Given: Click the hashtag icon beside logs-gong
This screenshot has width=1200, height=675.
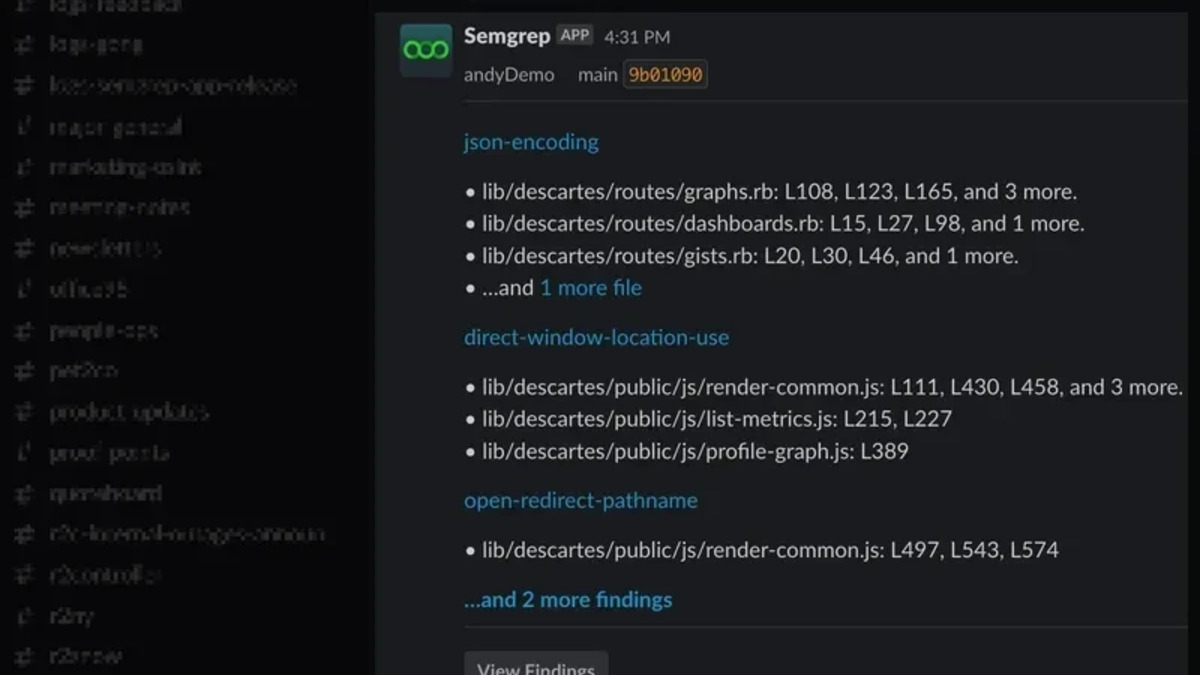Looking at the screenshot, I should click(24, 44).
